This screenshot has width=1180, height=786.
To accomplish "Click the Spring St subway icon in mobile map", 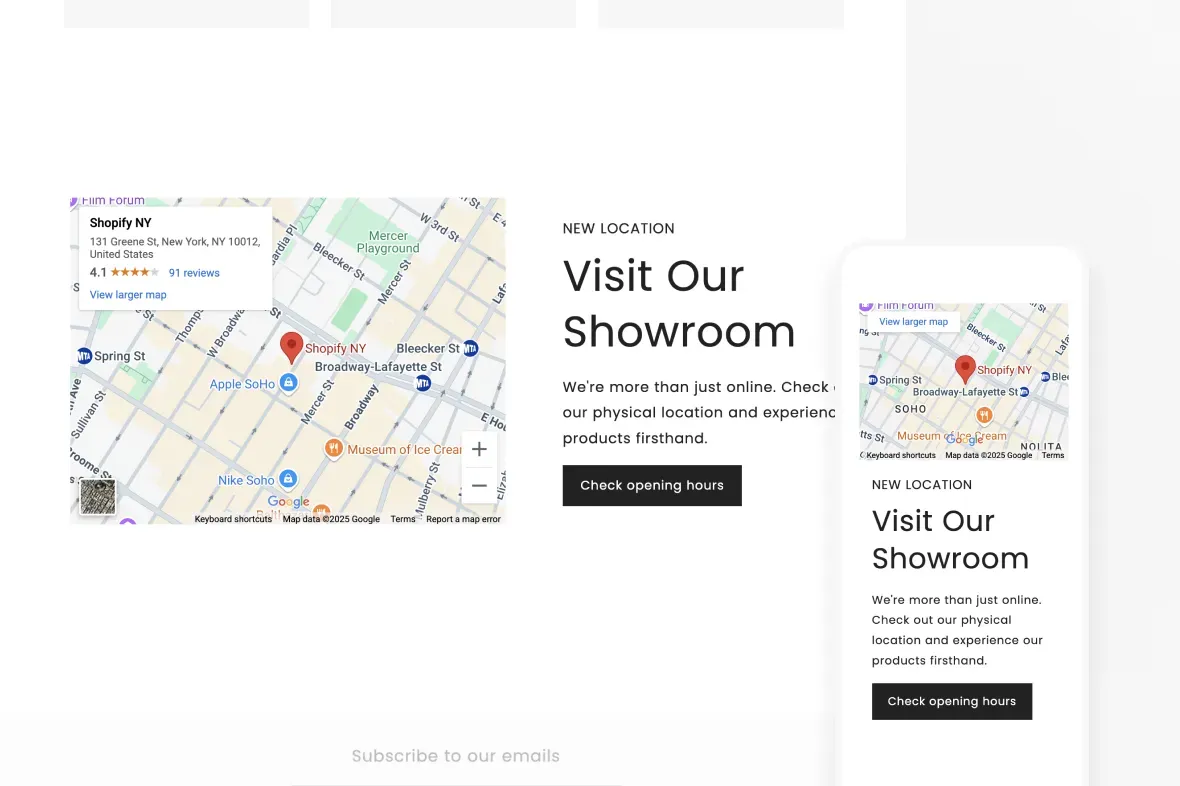I will tap(873, 380).
